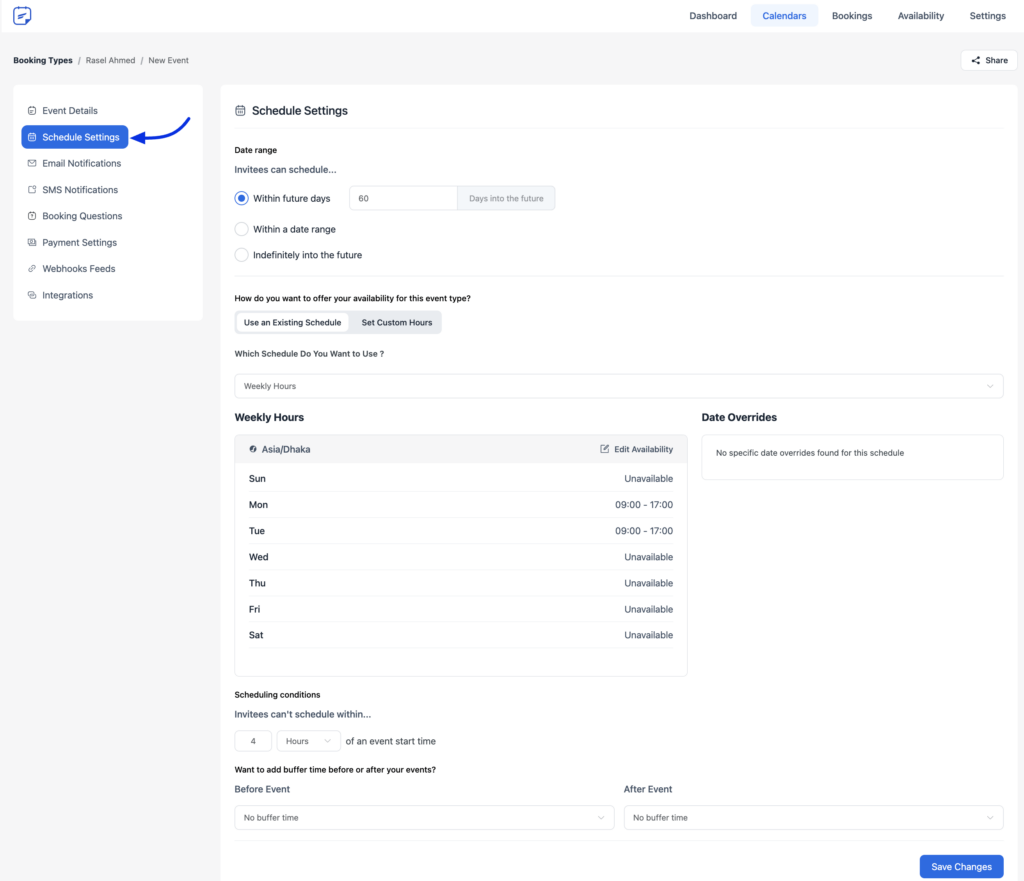Edit the days into the future value
Screen dimensions: 1024x881
coord(403,198)
